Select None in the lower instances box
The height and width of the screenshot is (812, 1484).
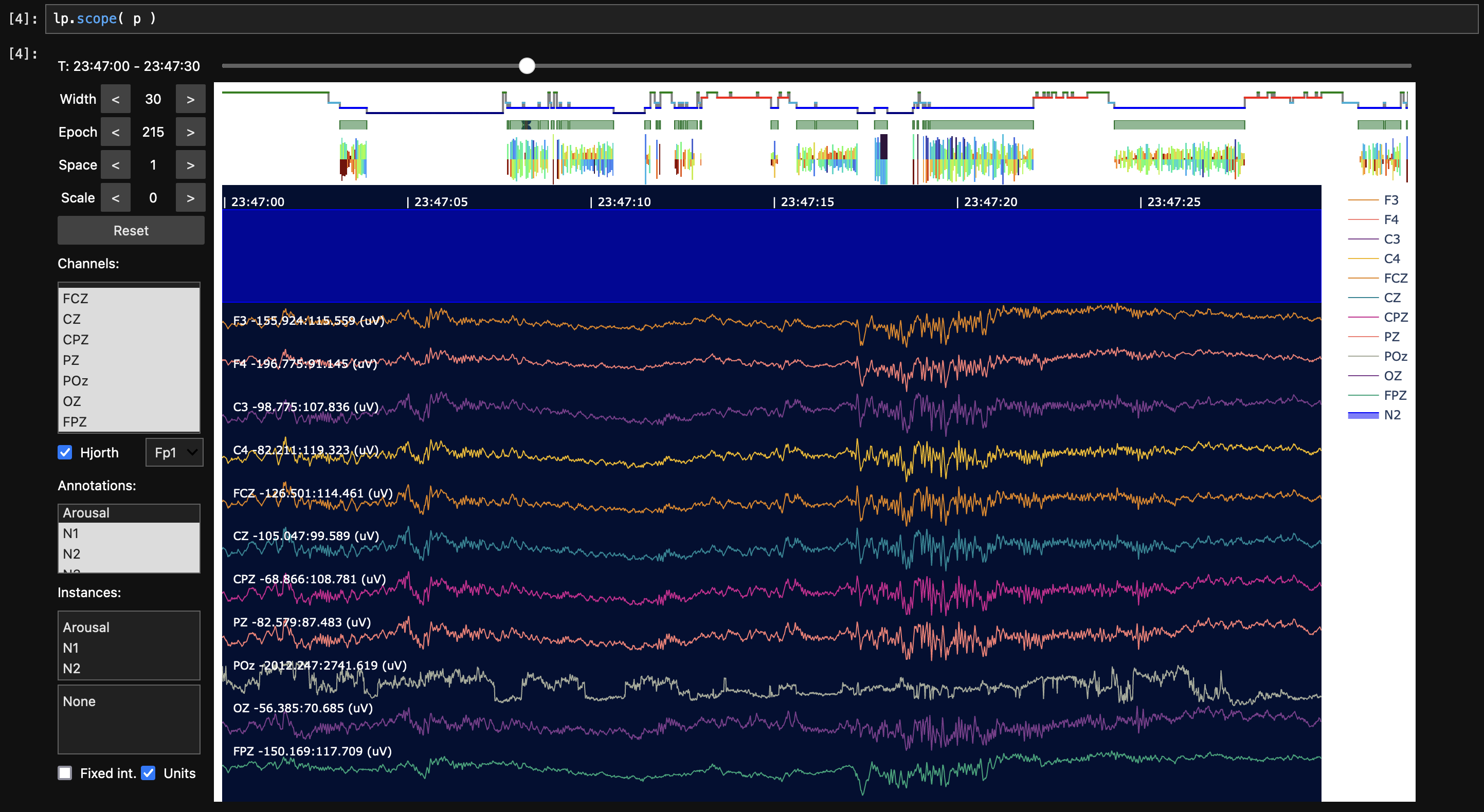point(79,701)
